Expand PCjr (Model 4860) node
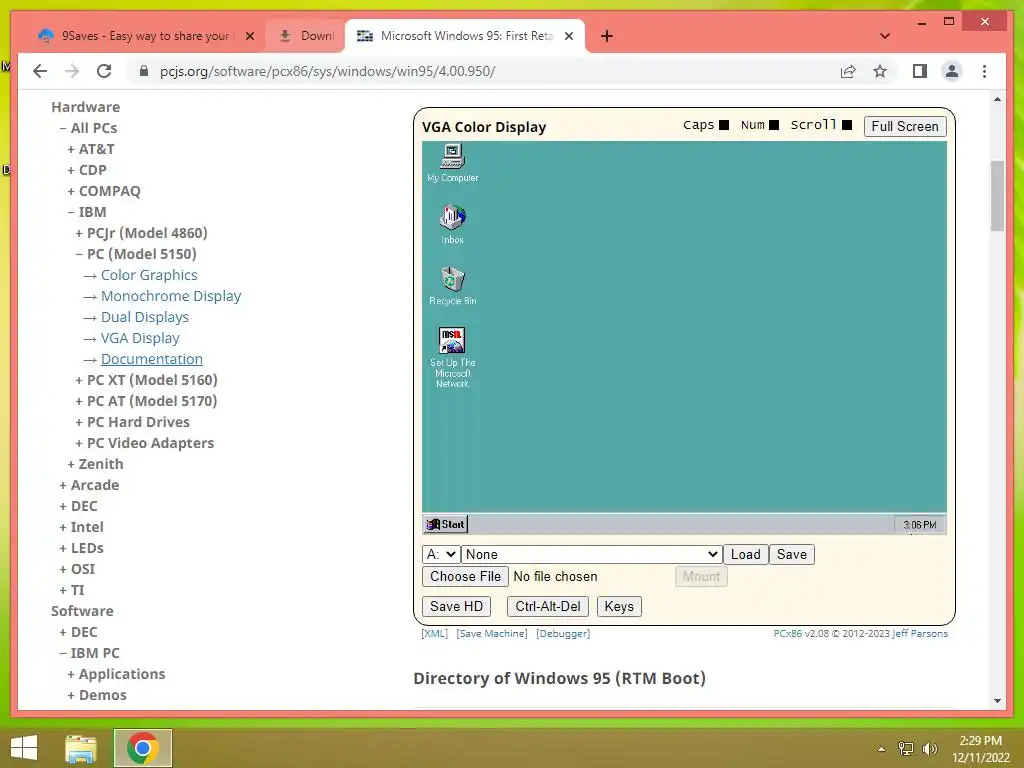 (x=141, y=233)
